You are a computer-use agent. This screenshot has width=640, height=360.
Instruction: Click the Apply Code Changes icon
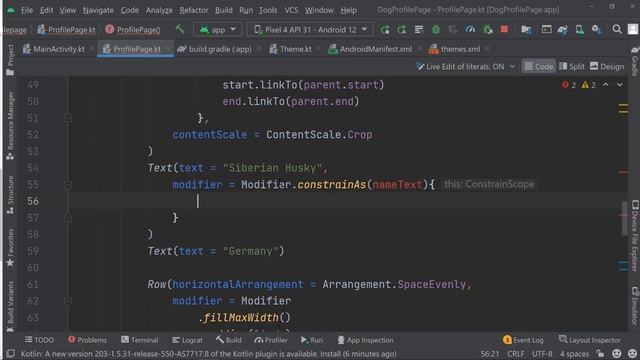pos(419,29)
